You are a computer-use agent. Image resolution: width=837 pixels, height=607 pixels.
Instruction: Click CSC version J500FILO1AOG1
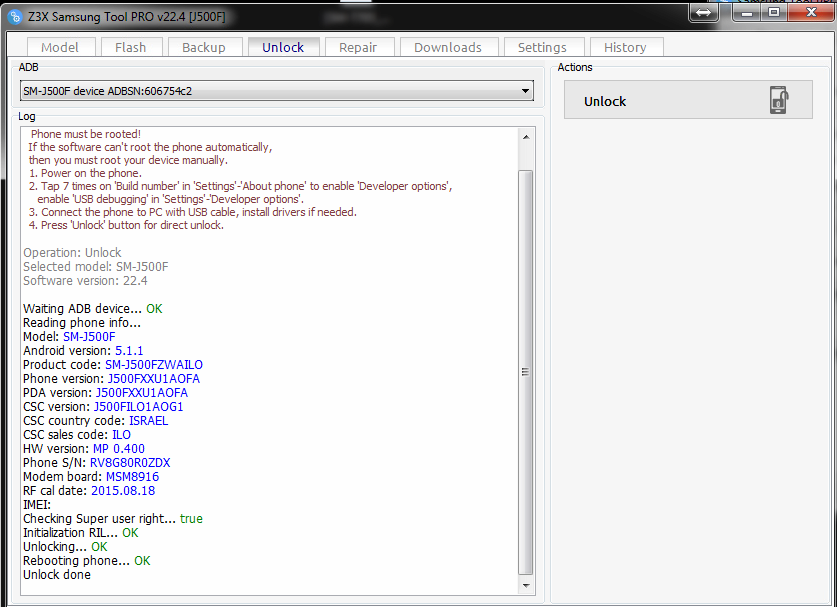138,407
